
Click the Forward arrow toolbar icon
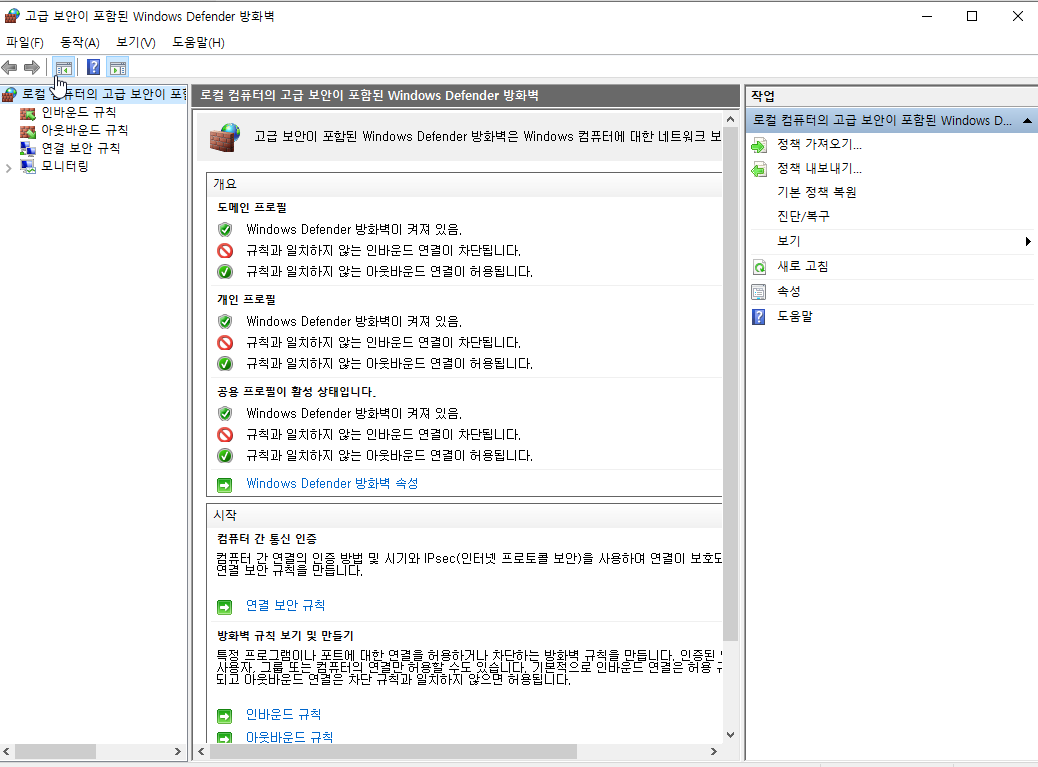(x=32, y=68)
